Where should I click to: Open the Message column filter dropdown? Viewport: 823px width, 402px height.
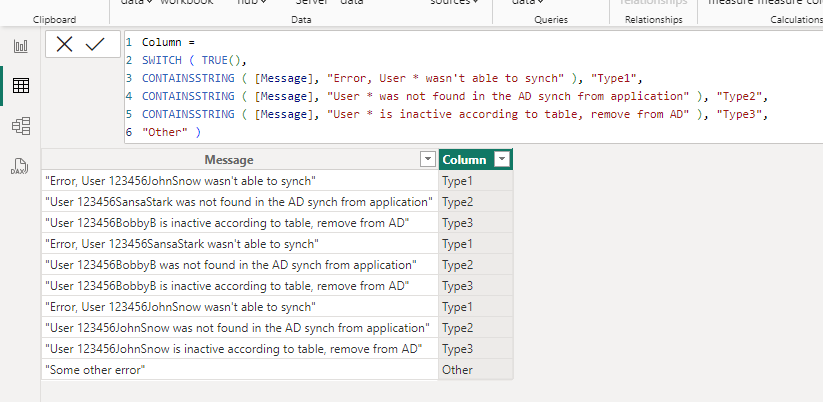click(x=428, y=160)
